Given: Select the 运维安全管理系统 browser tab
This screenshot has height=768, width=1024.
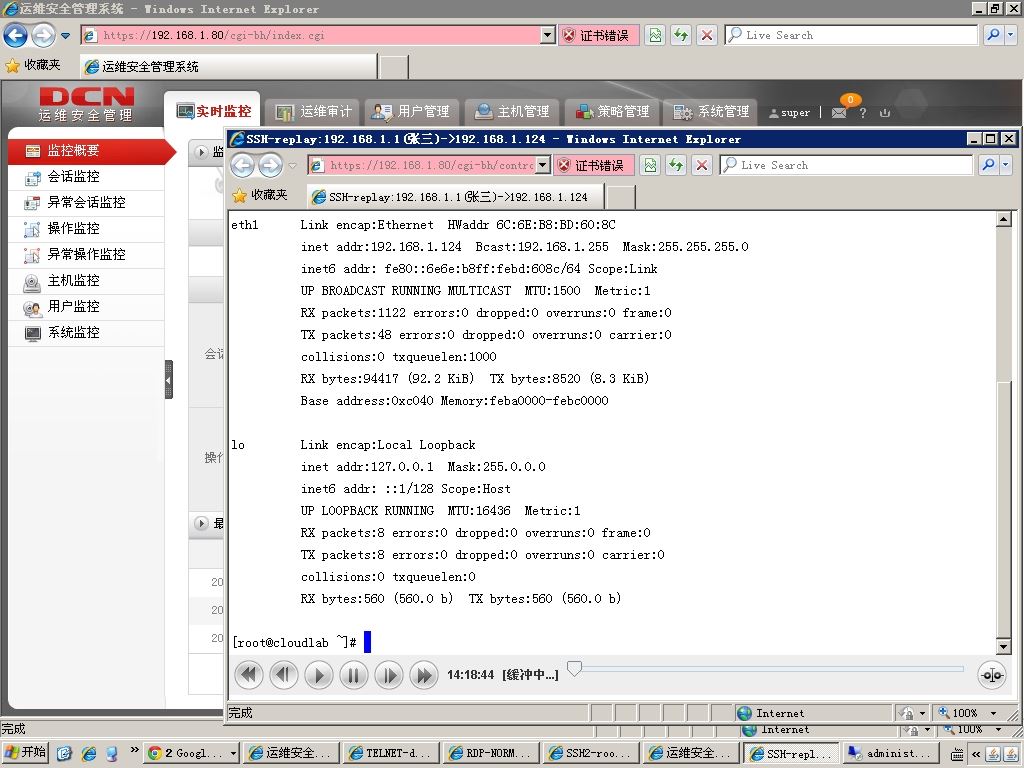Looking at the screenshot, I should [229, 67].
